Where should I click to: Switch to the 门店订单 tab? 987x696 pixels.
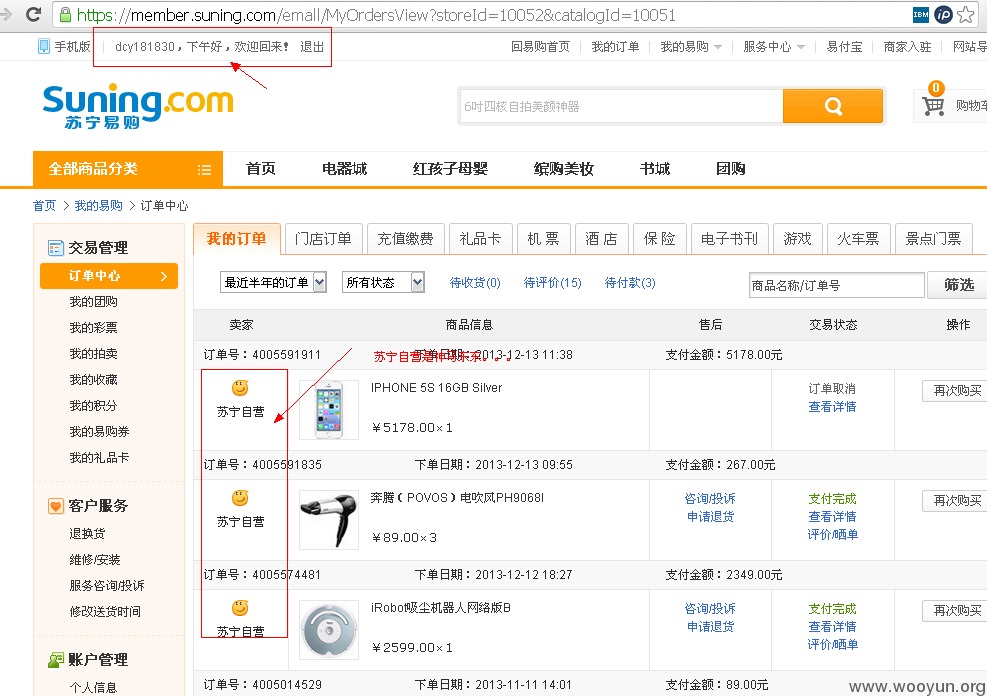coord(323,239)
